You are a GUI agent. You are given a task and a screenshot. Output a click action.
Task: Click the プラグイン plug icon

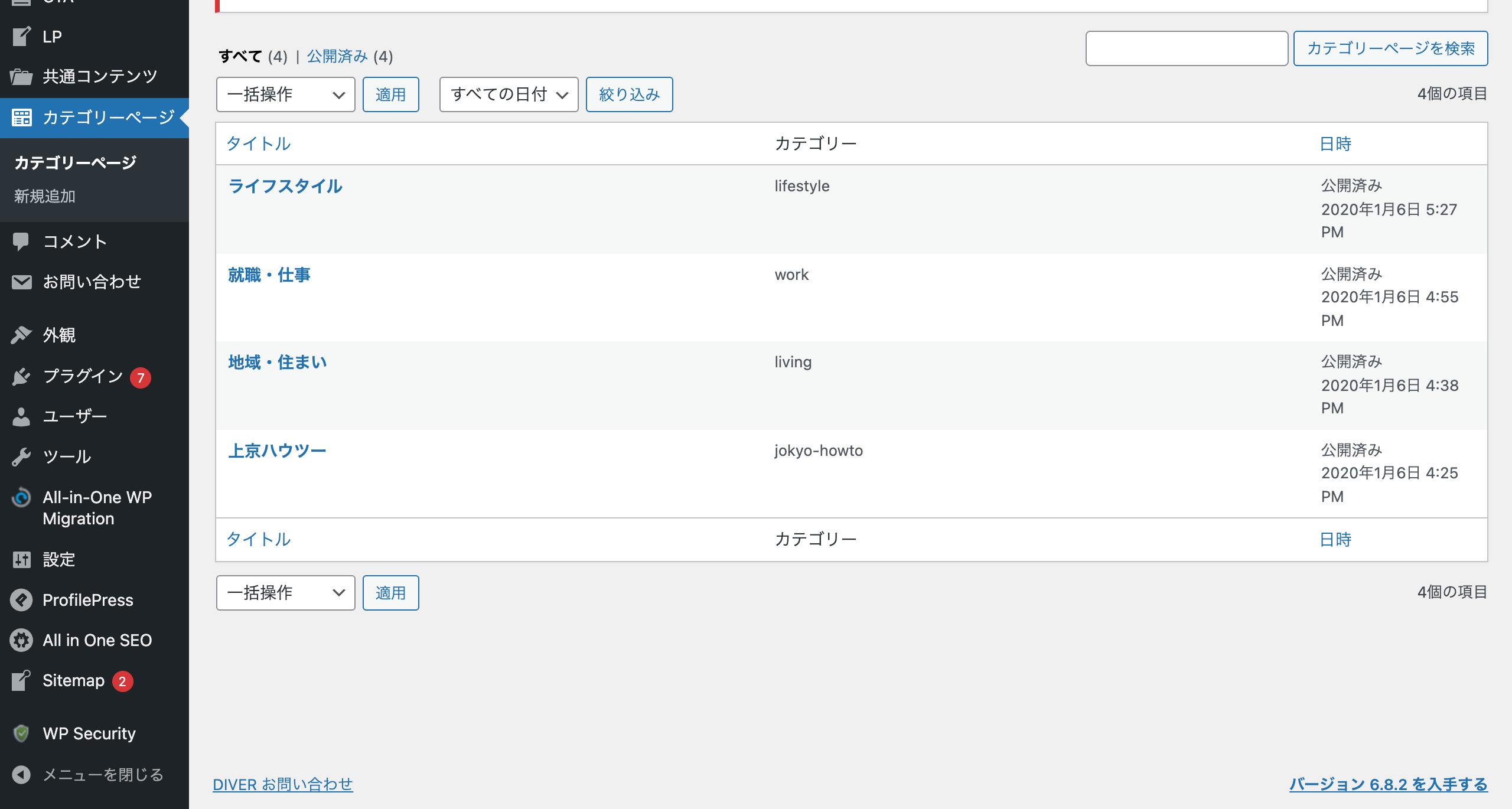(x=21, y=376)
